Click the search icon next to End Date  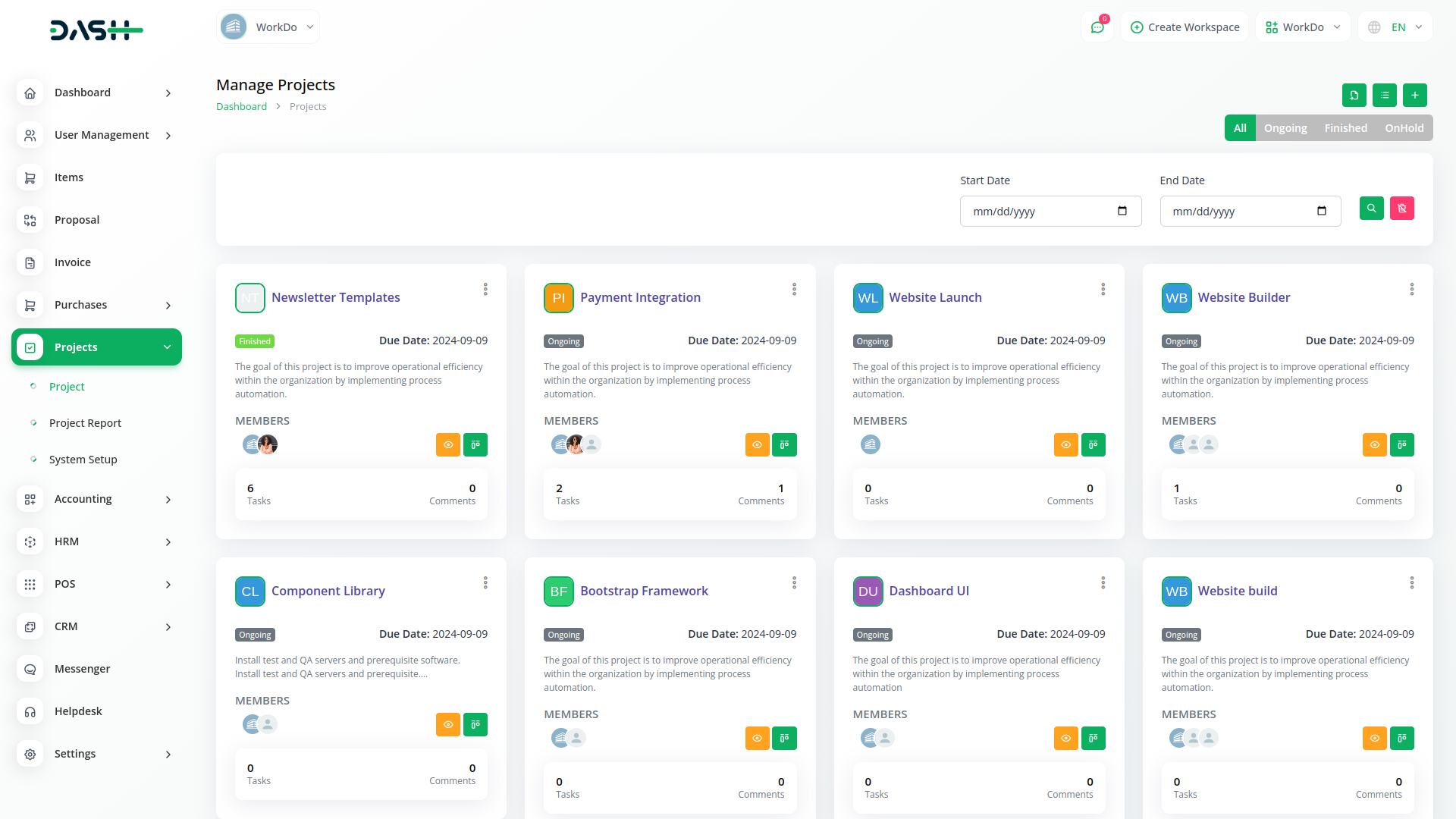(1371, 208)
